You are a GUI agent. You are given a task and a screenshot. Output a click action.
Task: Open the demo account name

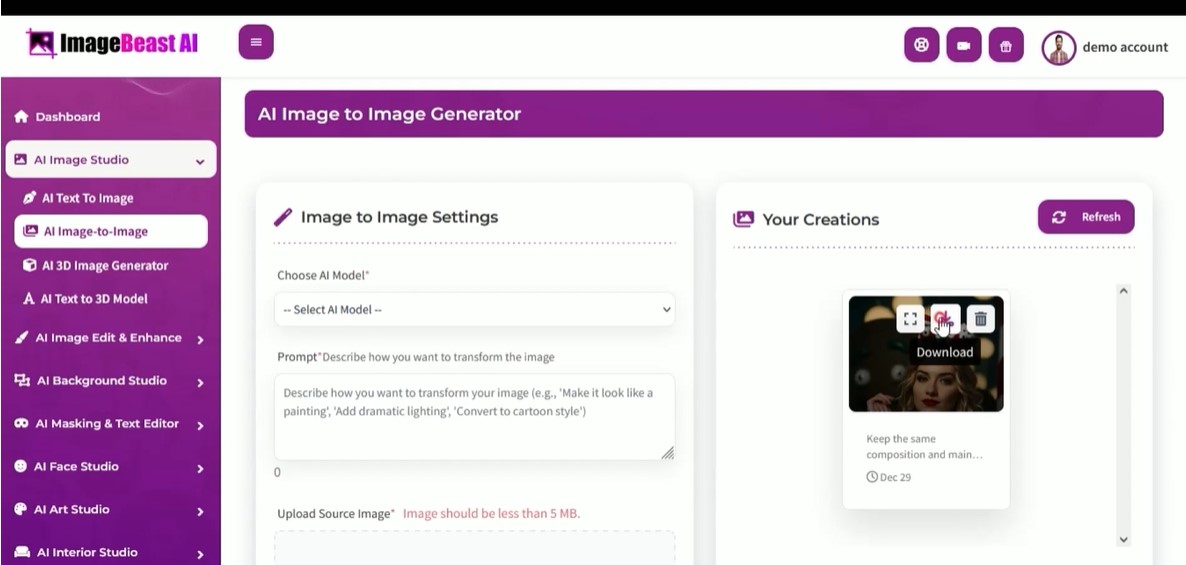1125,47
